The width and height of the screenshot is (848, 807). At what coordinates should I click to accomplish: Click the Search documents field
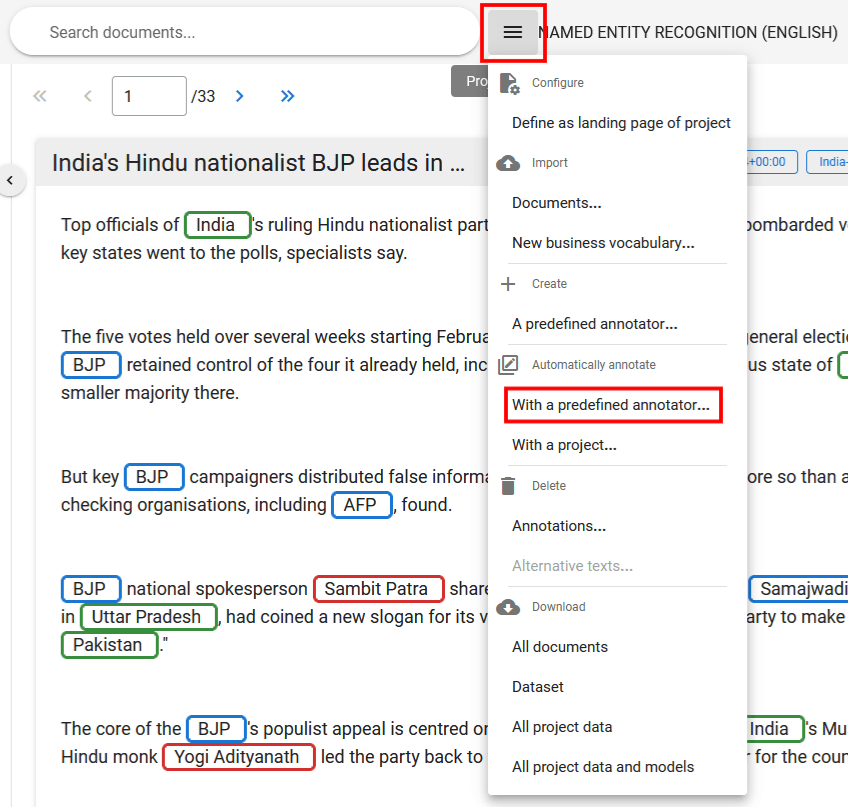click(x=245, y=32)
